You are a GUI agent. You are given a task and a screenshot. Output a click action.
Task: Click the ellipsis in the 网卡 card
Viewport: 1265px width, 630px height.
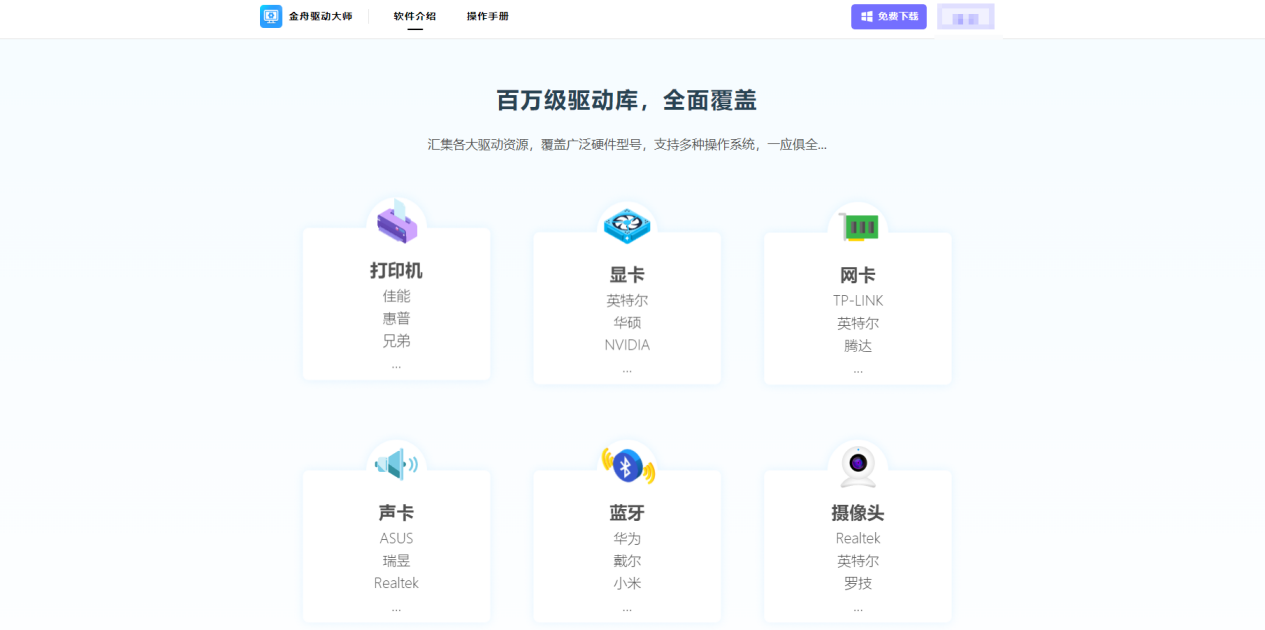858,371
